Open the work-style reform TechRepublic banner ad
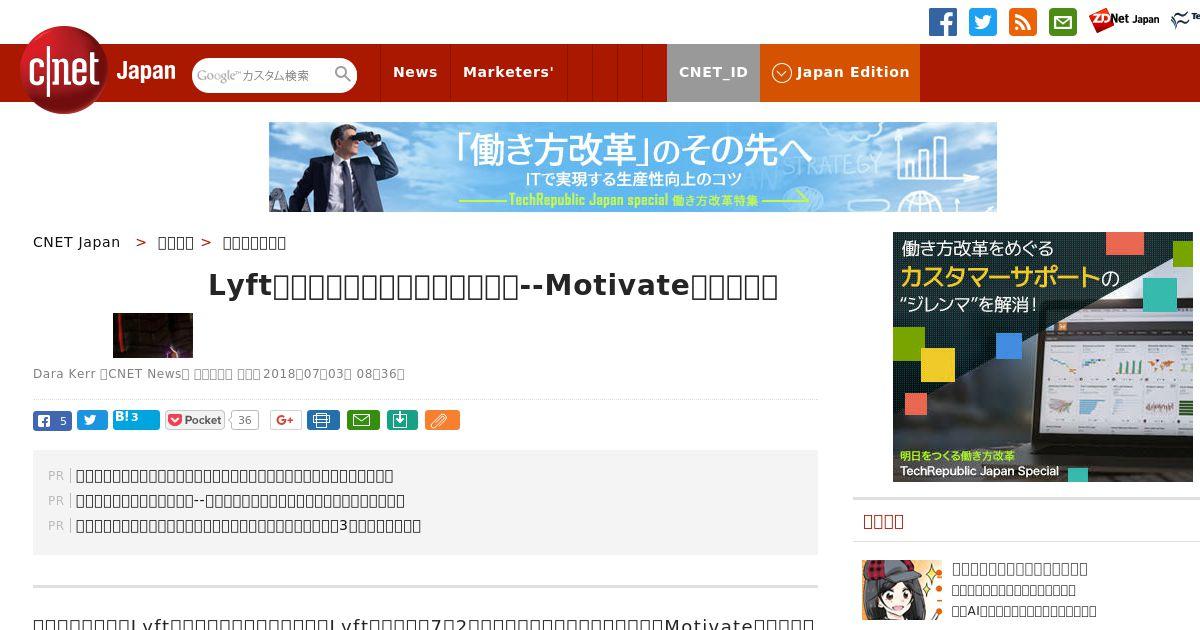Screen dimensions: 1200x630 (x=633, y=167)
